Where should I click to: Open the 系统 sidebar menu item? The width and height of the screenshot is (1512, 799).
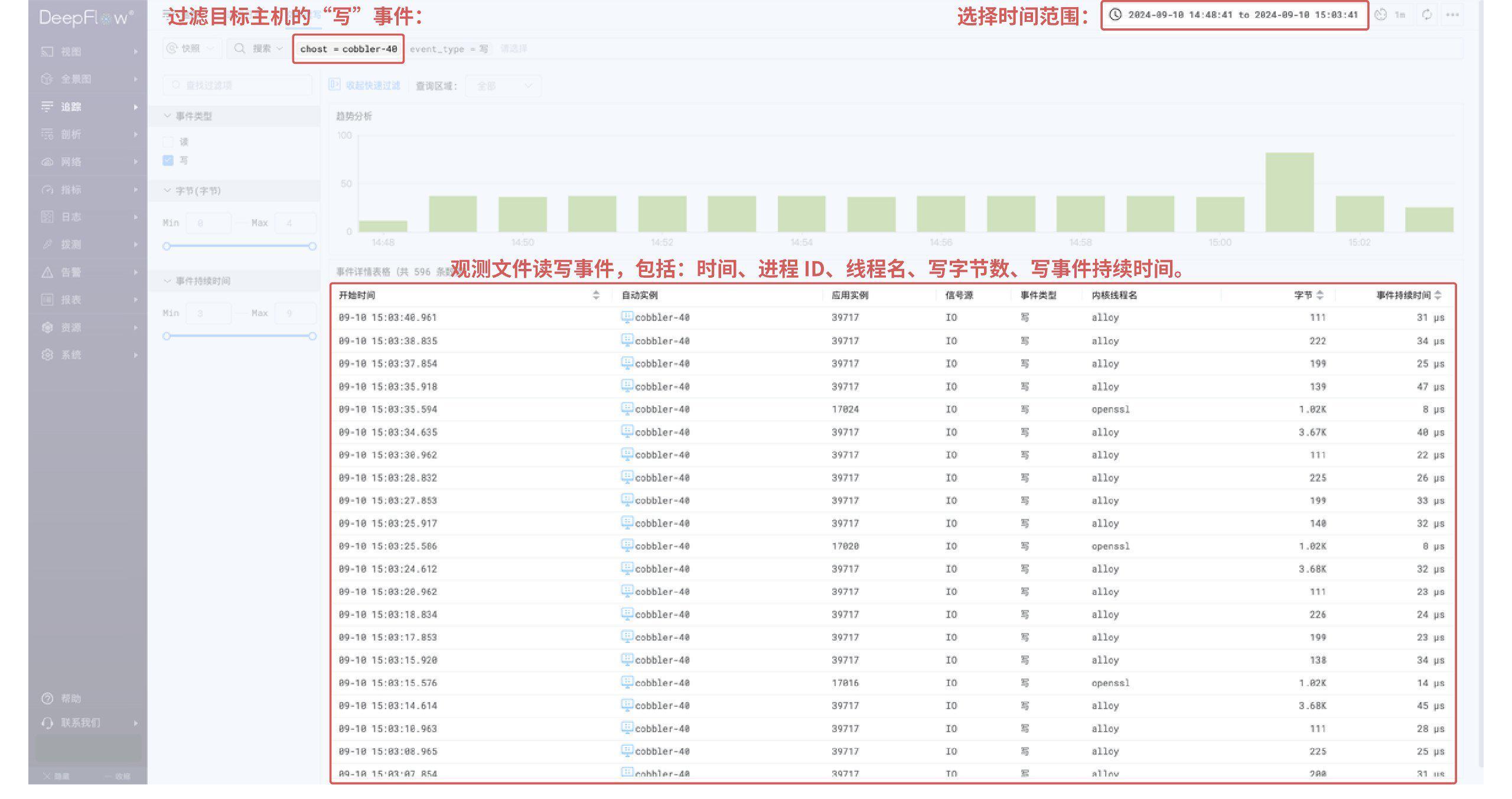(89, 355)
